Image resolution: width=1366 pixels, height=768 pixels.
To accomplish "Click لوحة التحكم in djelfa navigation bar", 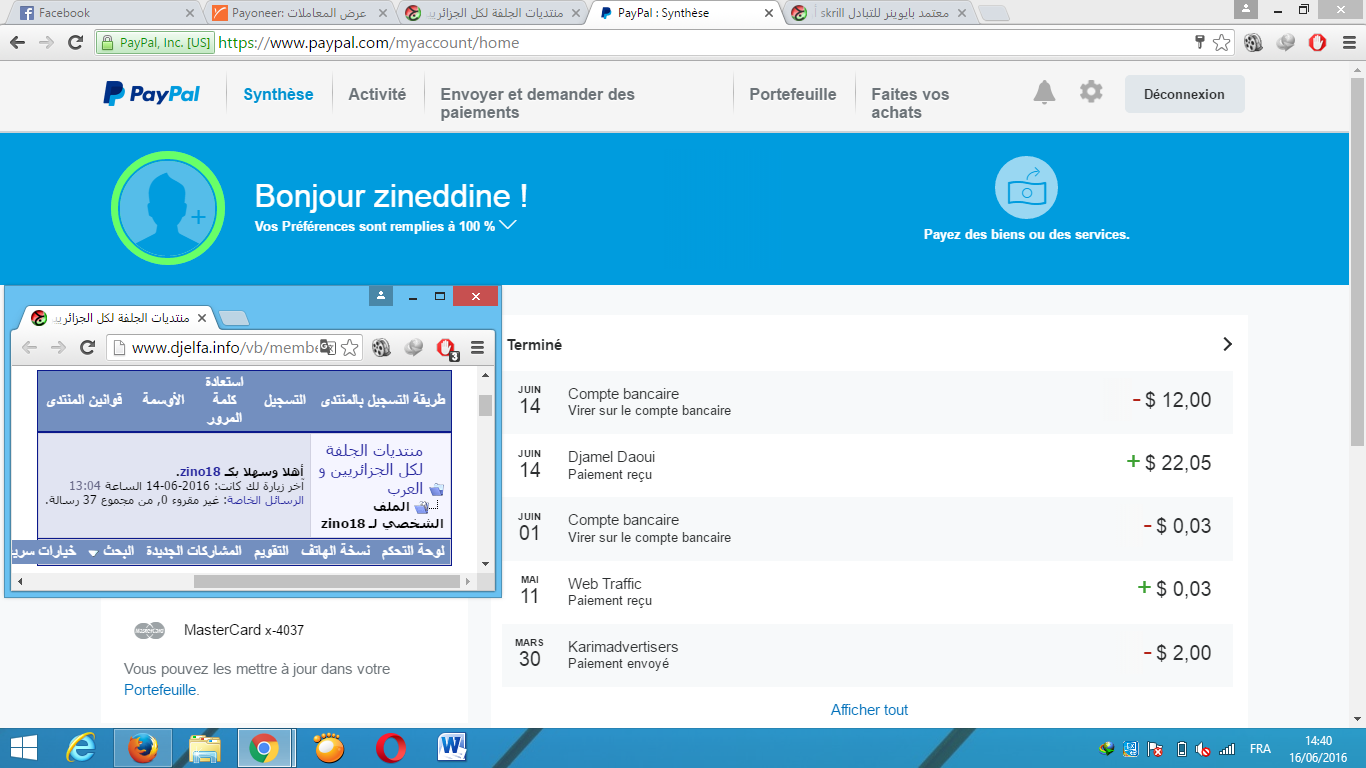I will point(413,552).
